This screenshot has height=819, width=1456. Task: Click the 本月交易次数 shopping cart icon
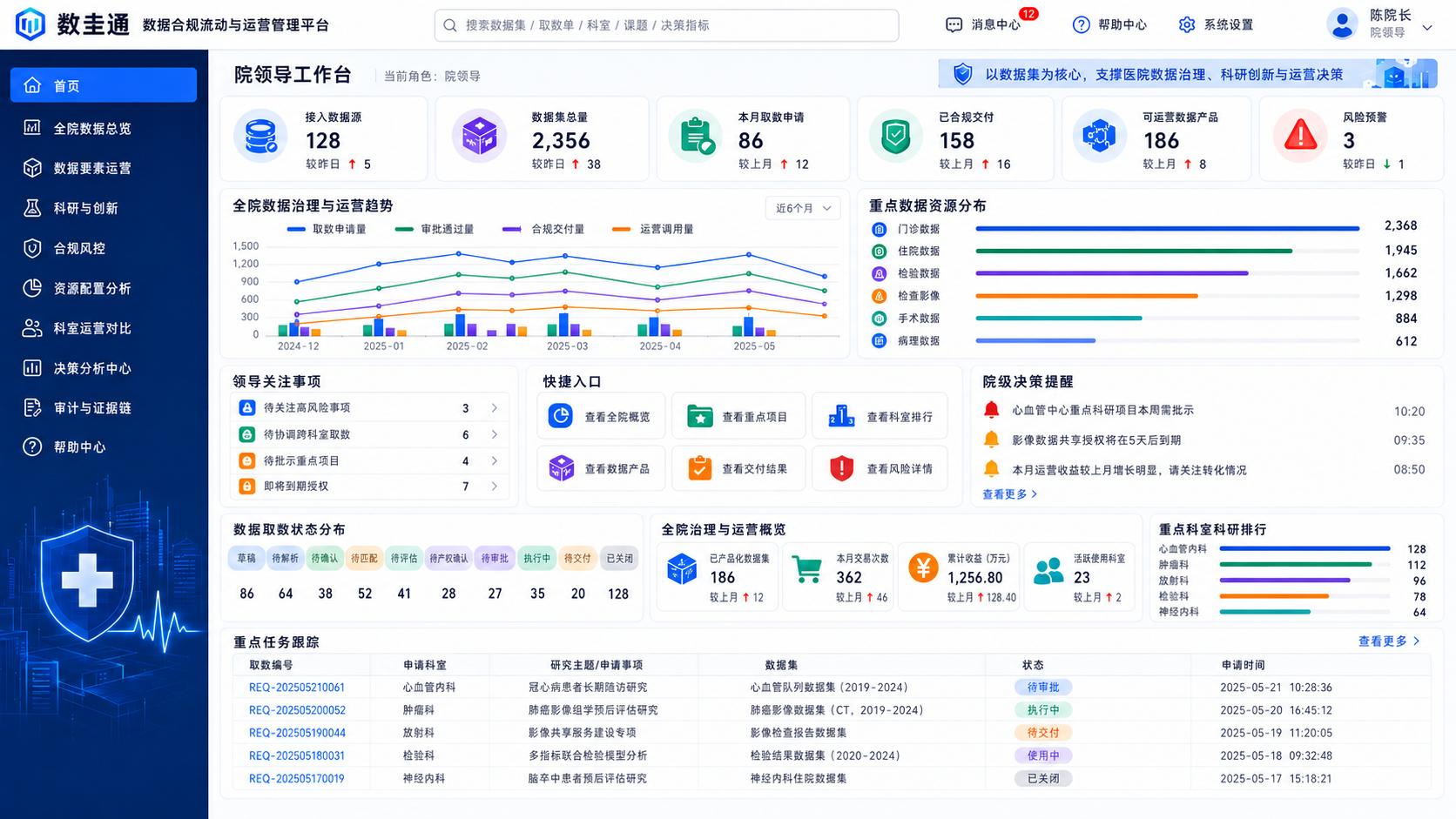coord(807,569)
